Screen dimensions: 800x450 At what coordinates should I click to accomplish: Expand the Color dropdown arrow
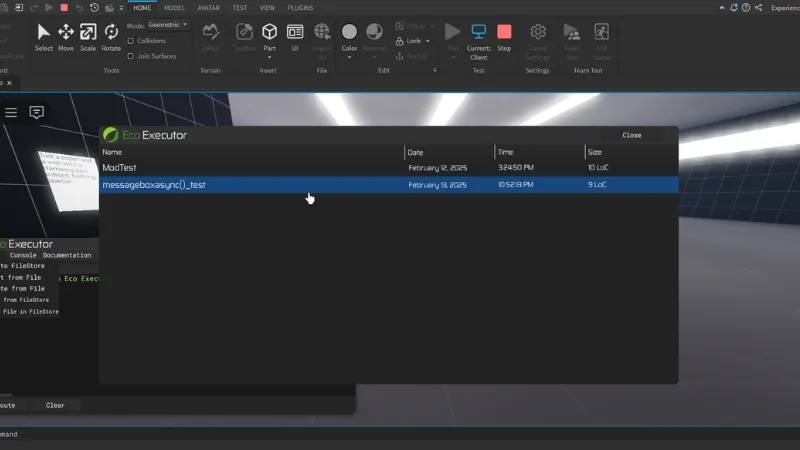coord(349,57)
